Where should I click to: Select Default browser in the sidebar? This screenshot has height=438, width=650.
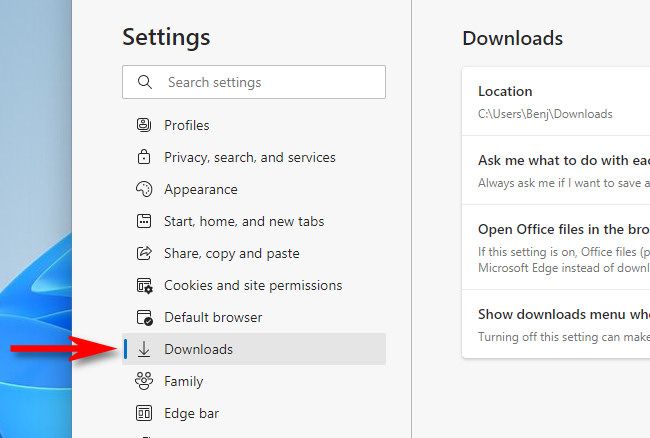pos(254,317)
